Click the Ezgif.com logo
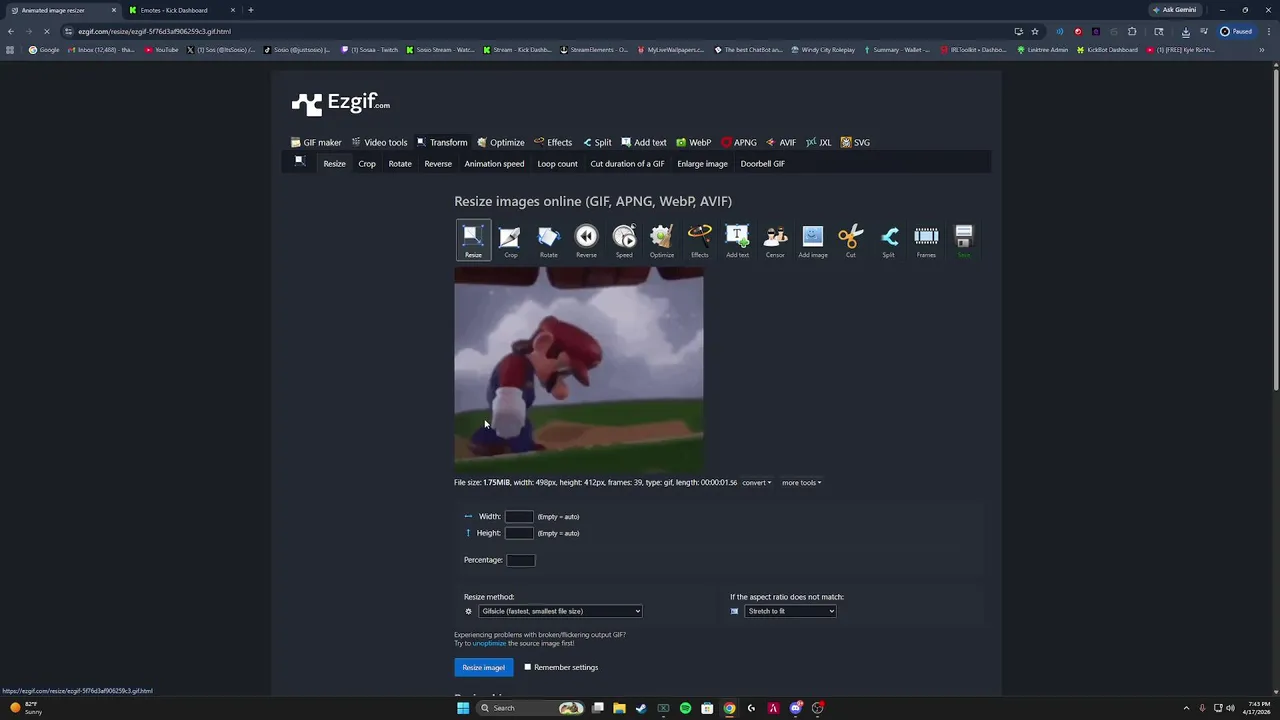Image resolution: width=1280 pixels, height=720 pixels. (341, 103)
